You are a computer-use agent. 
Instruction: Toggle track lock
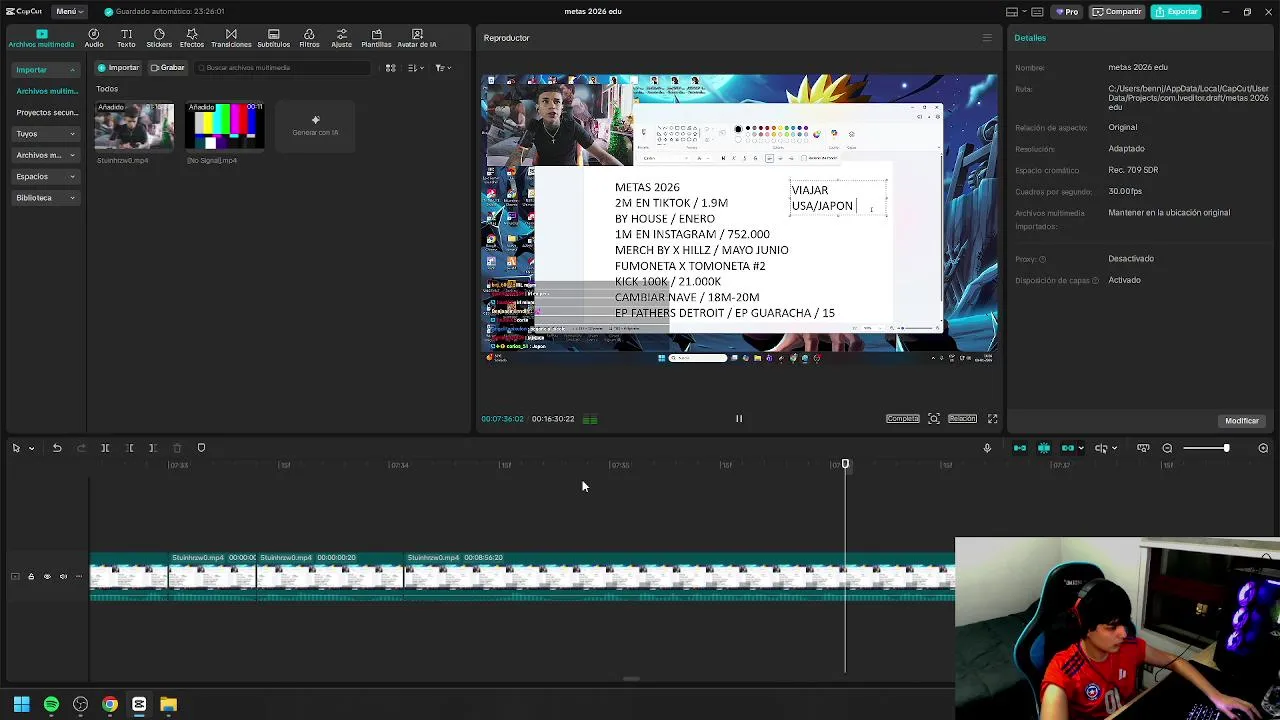click(31, 576)
